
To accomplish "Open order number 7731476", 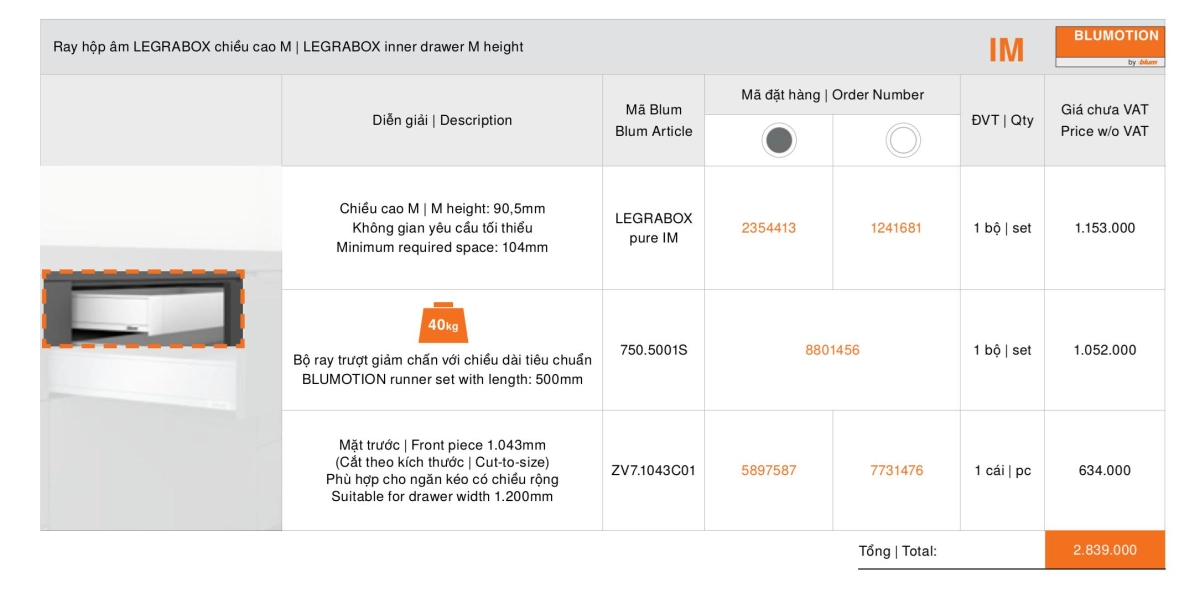I will pos(896,470).
